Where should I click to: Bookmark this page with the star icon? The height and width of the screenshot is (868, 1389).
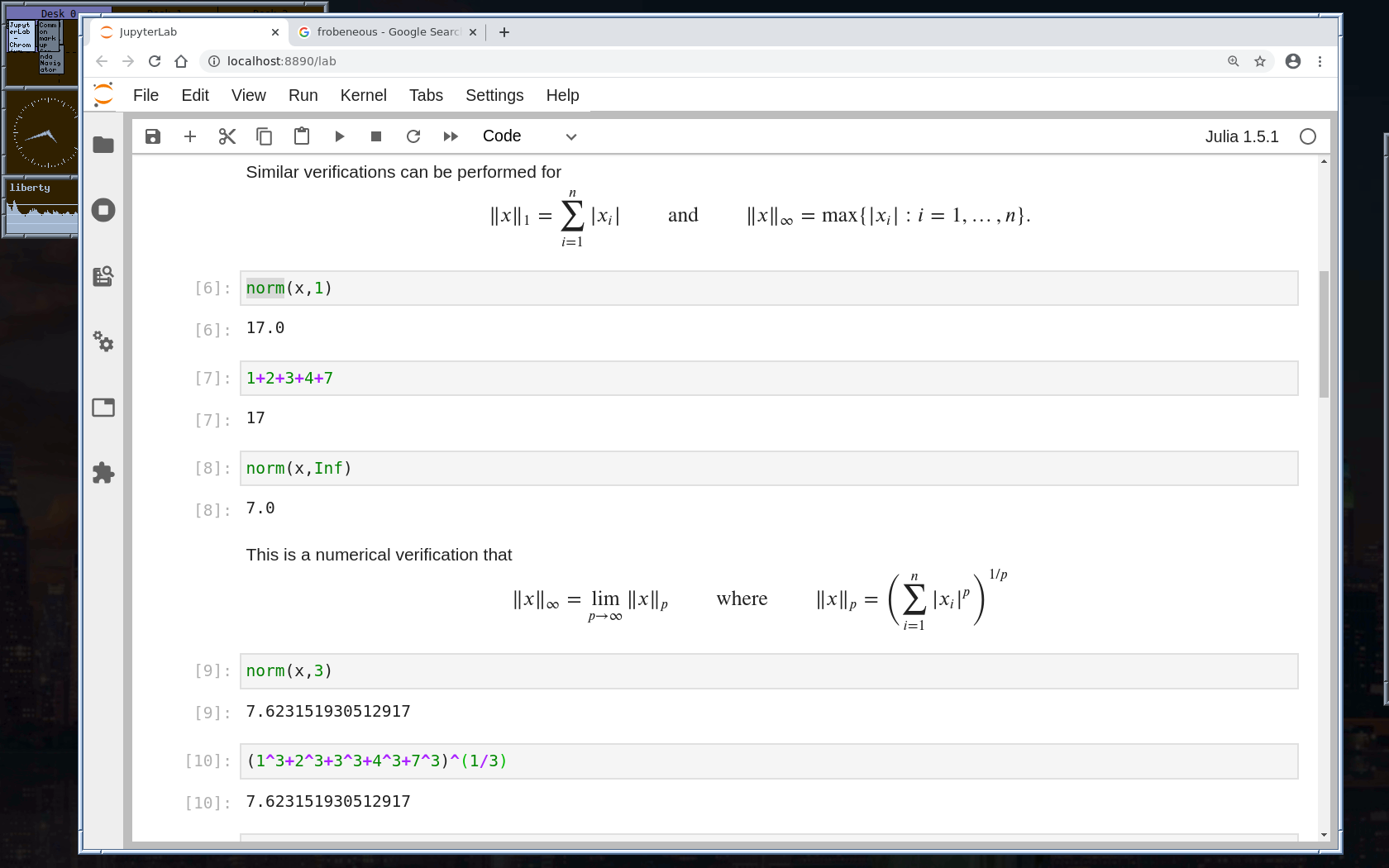click(1260, 61)
